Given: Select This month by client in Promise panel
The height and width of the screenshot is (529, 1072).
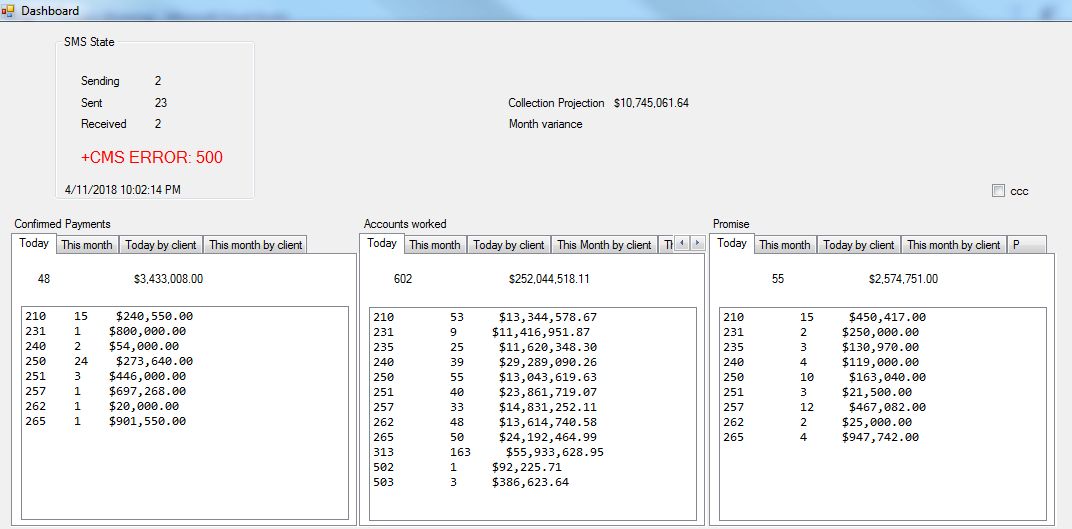Looking at the screenshot, I should point(953,245).
